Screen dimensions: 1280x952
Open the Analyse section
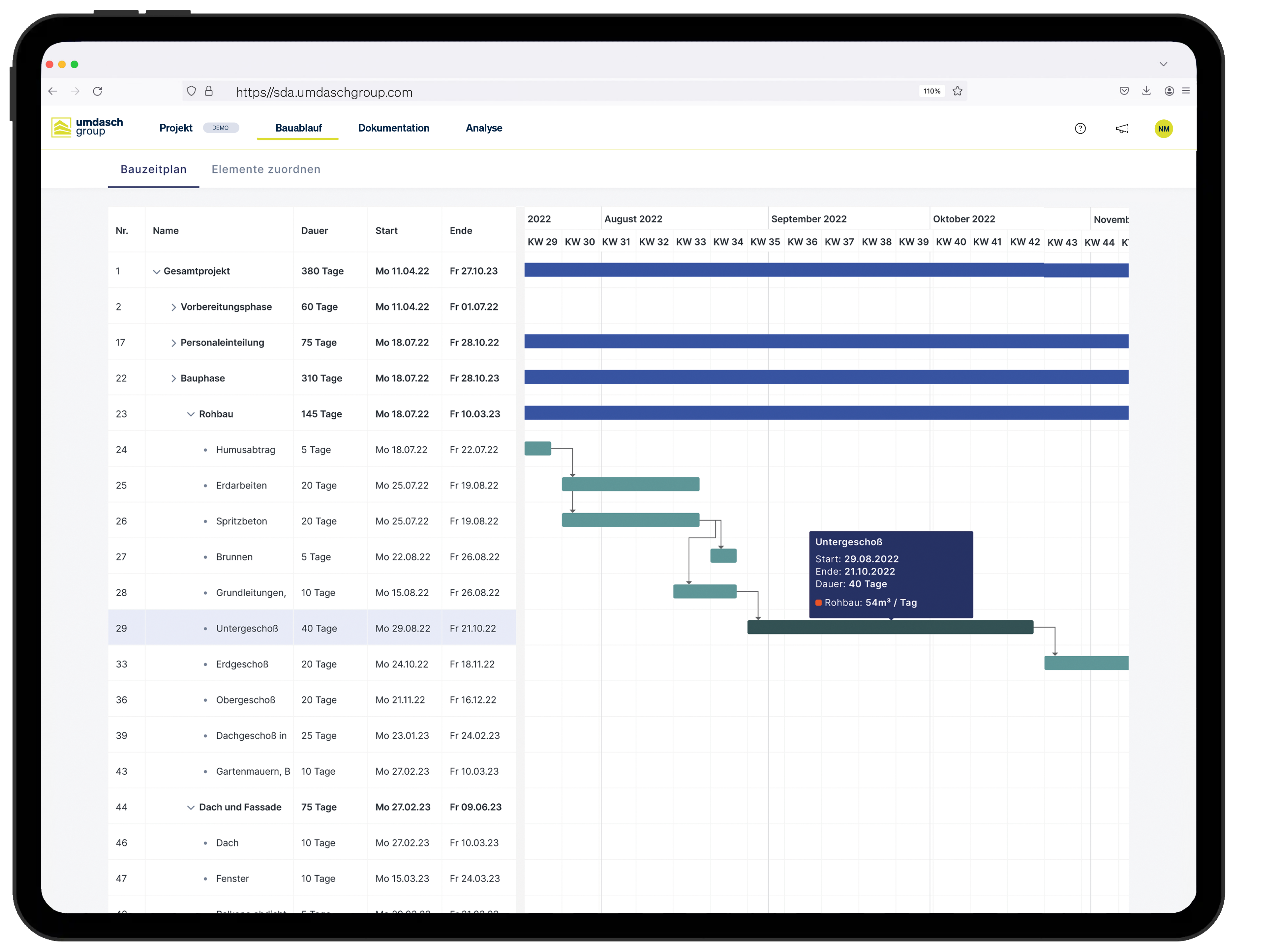[484, 128]
